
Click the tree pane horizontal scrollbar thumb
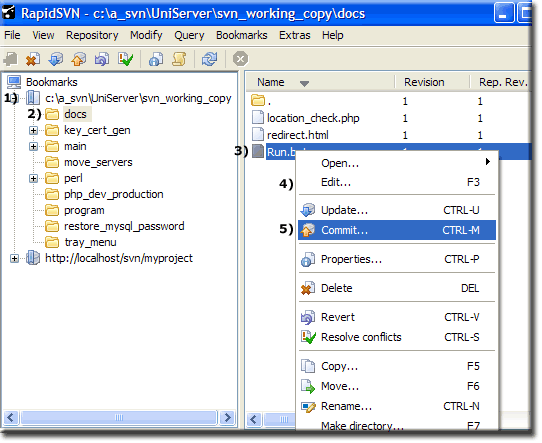(x=119, y=418)
